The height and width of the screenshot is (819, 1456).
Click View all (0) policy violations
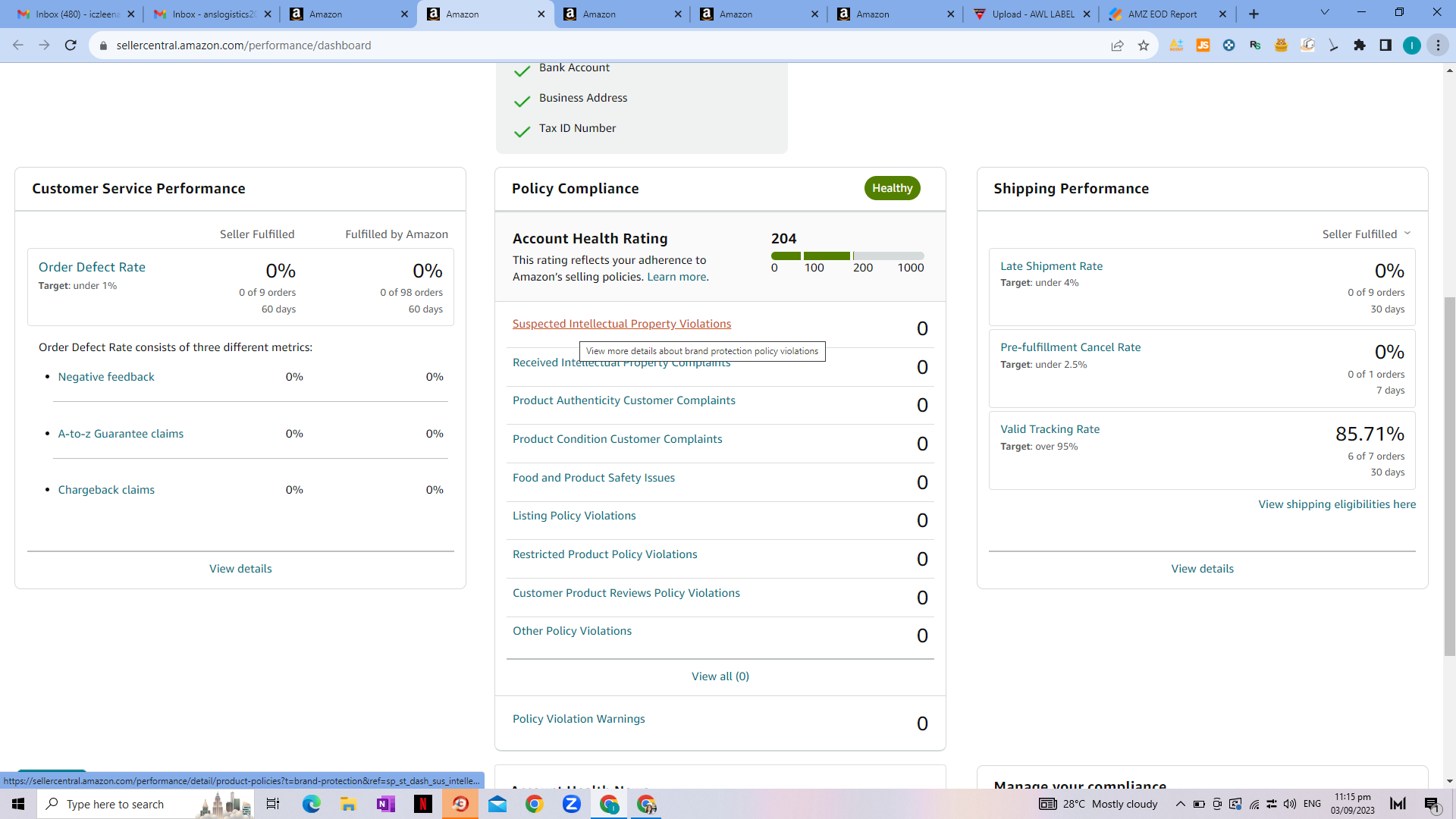720,676
